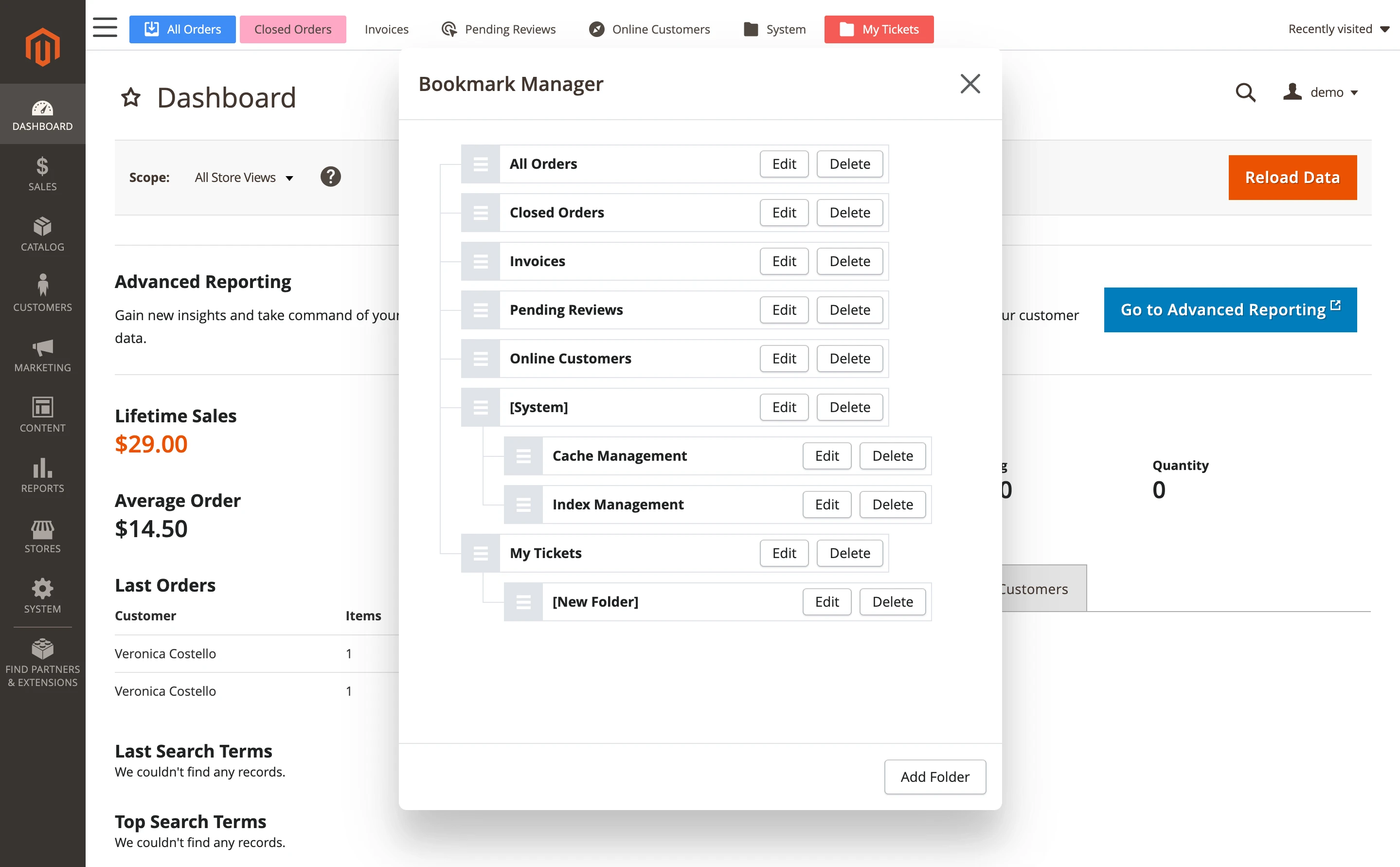
Task: Delete the My Tickets bookmark
Action: pyautogui.click(x=850, y=553)
